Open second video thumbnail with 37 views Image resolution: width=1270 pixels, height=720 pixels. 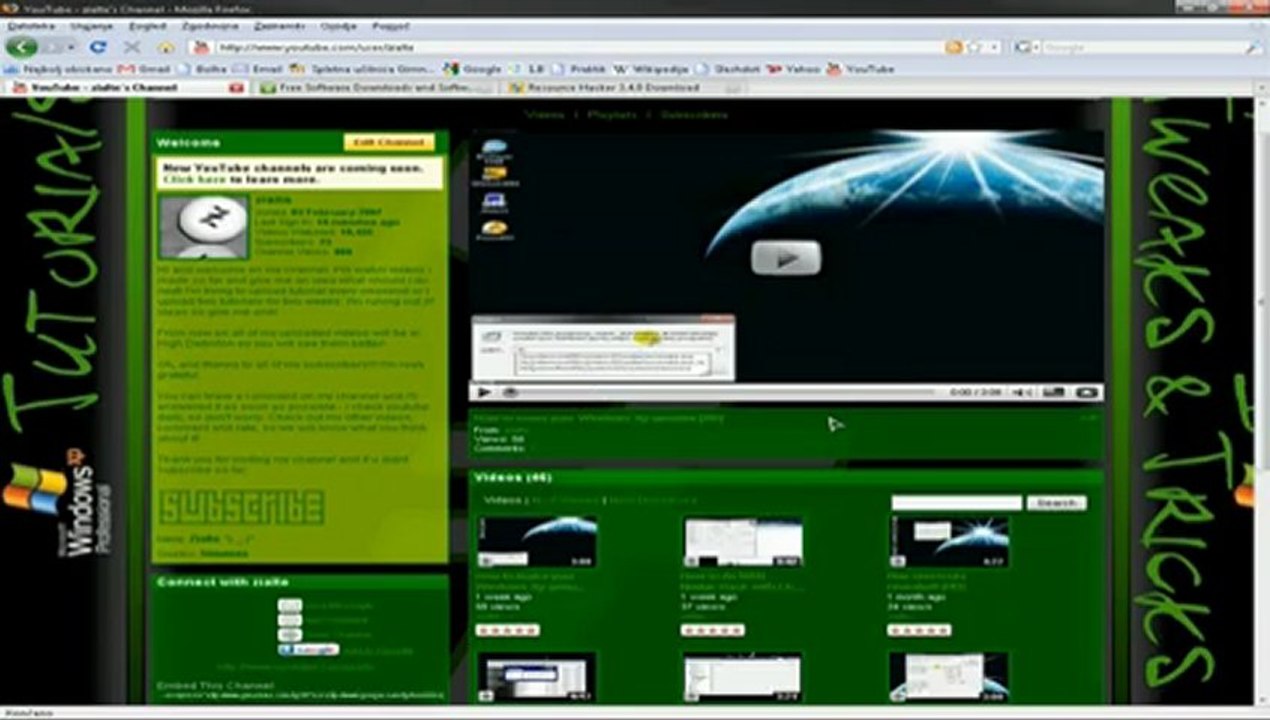pos(742,542)
